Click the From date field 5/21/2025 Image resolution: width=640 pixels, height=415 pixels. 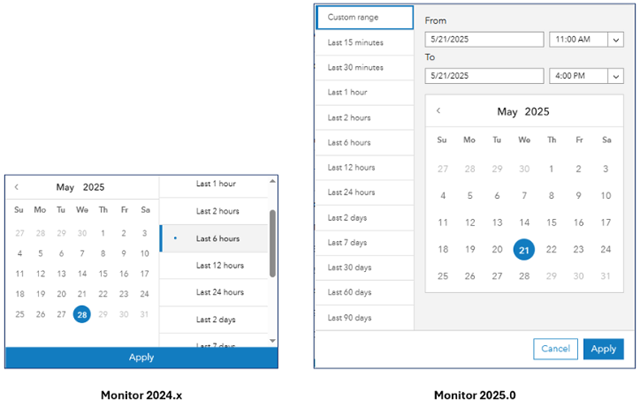pyautogui.click(x=484, y=40)
